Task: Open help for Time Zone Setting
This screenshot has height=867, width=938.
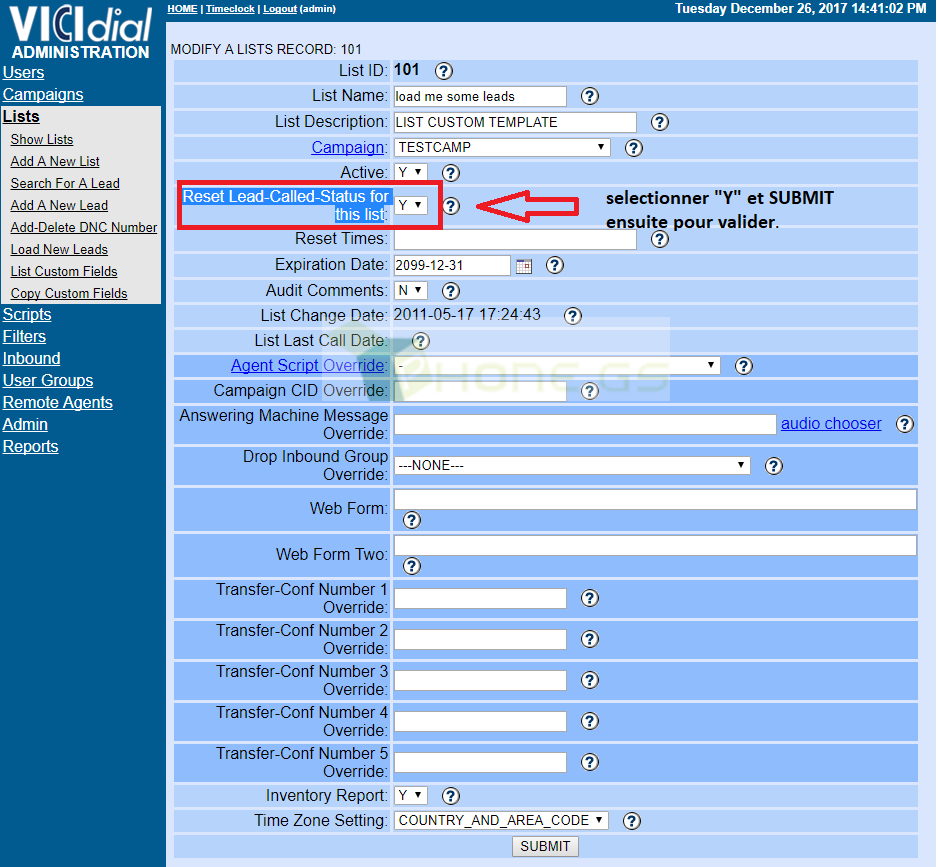Action: tap(632, 821)
